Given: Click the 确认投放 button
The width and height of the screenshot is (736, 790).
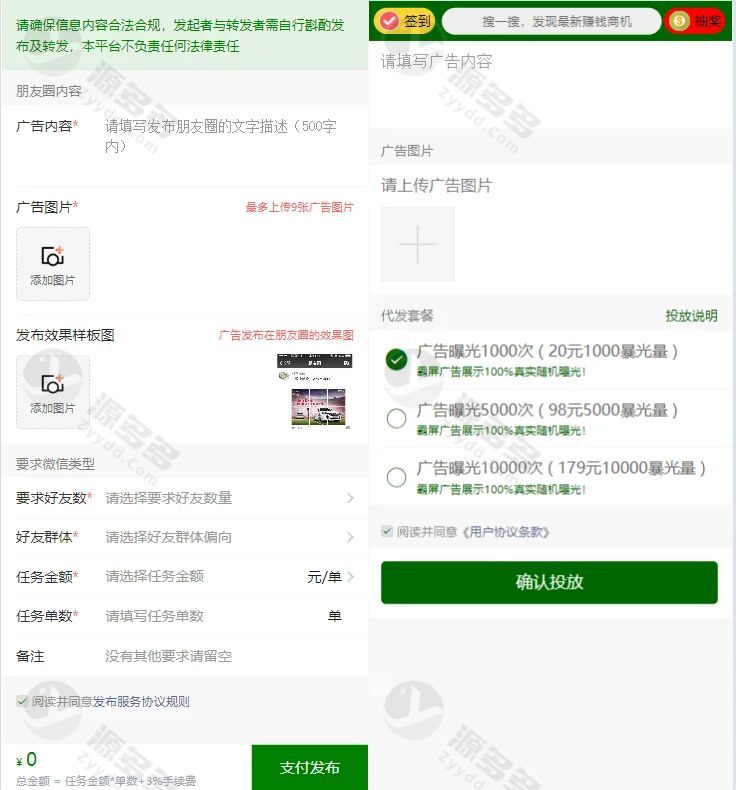Looking at the screenshot, I should [x=549, y=582].
